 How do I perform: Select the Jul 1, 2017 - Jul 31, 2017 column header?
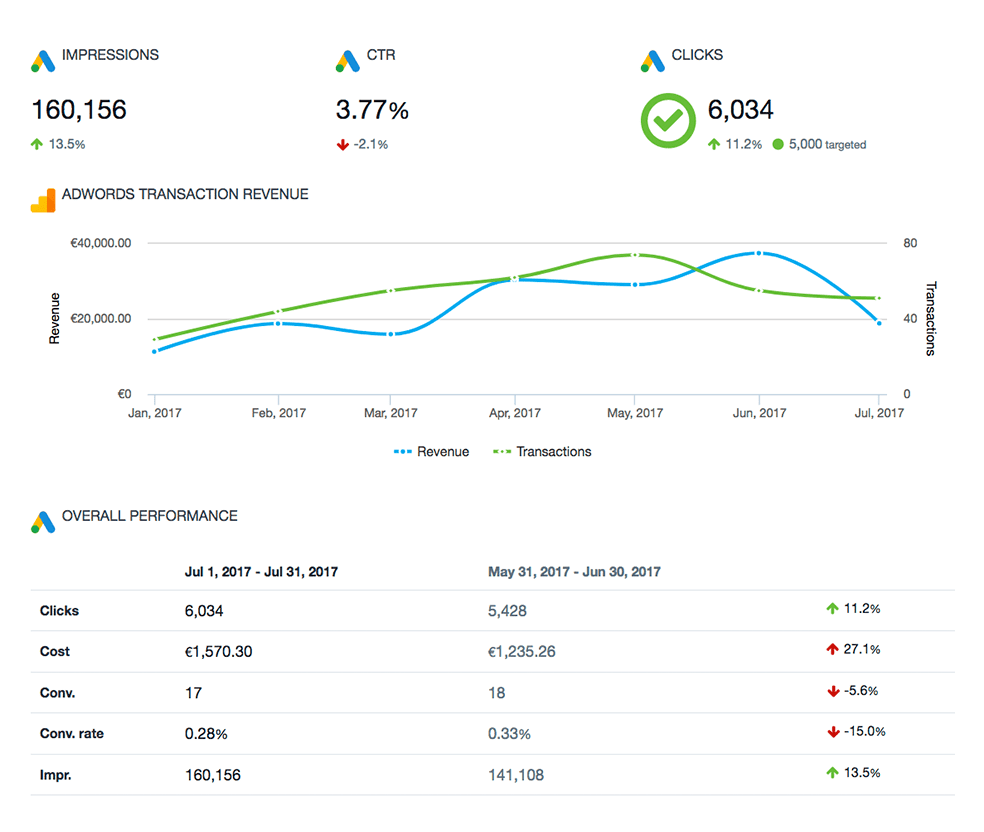tap(261, 572)
